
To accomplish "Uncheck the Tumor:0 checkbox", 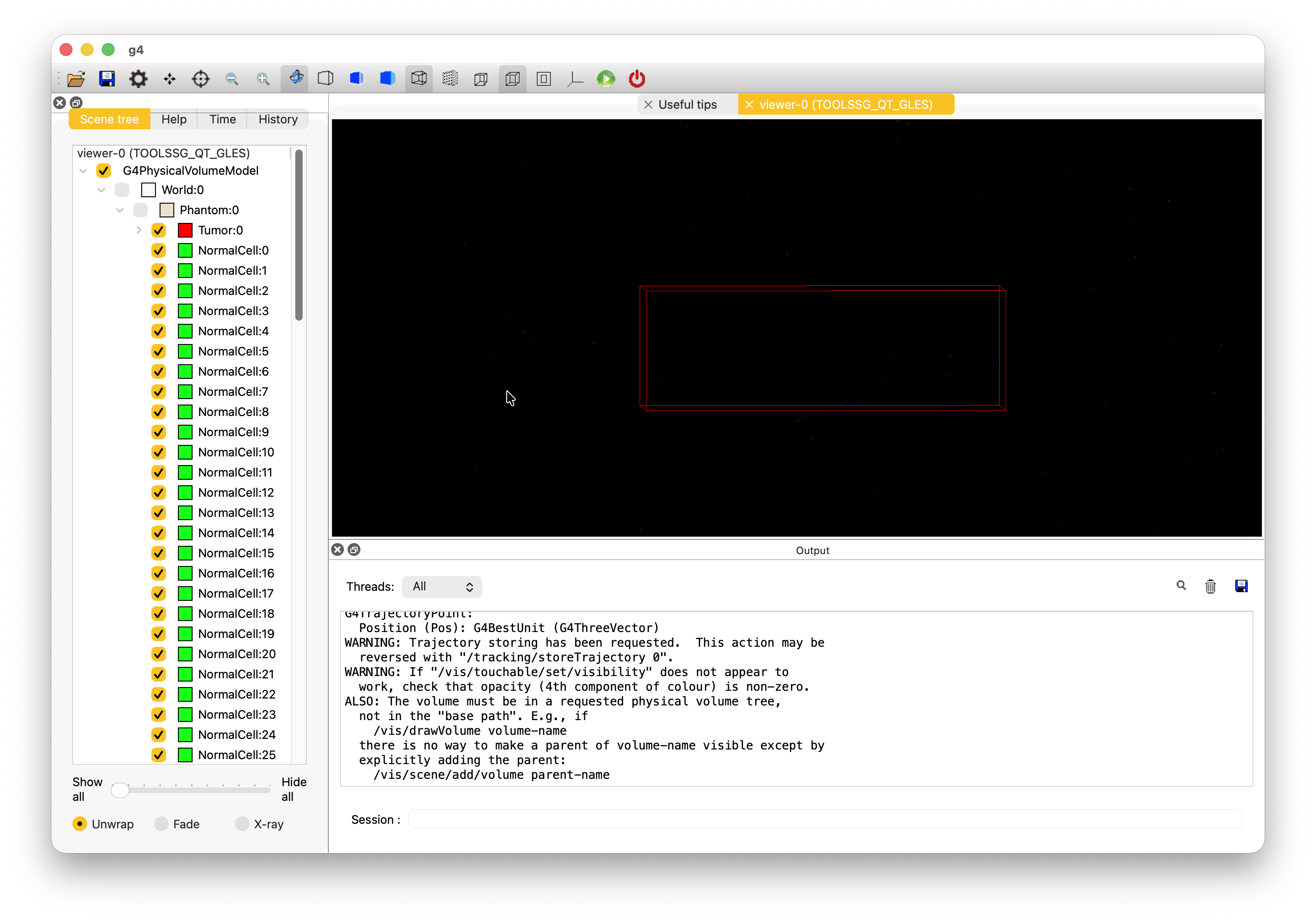I will click(x=159, y=230).
